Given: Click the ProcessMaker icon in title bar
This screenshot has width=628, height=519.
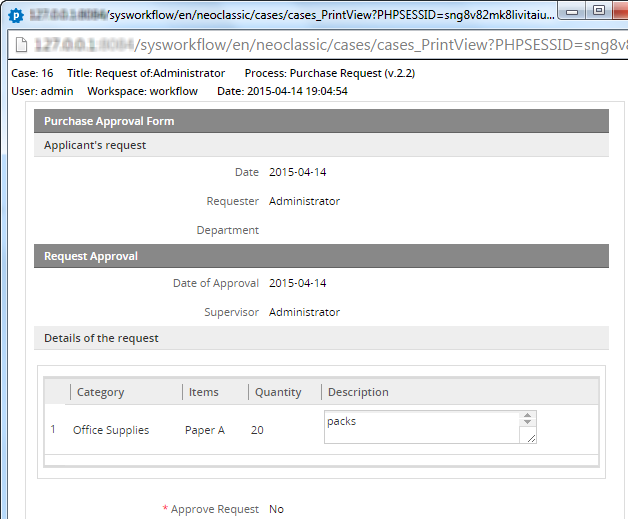Looking at the screenshot, I should pos(15,16).
